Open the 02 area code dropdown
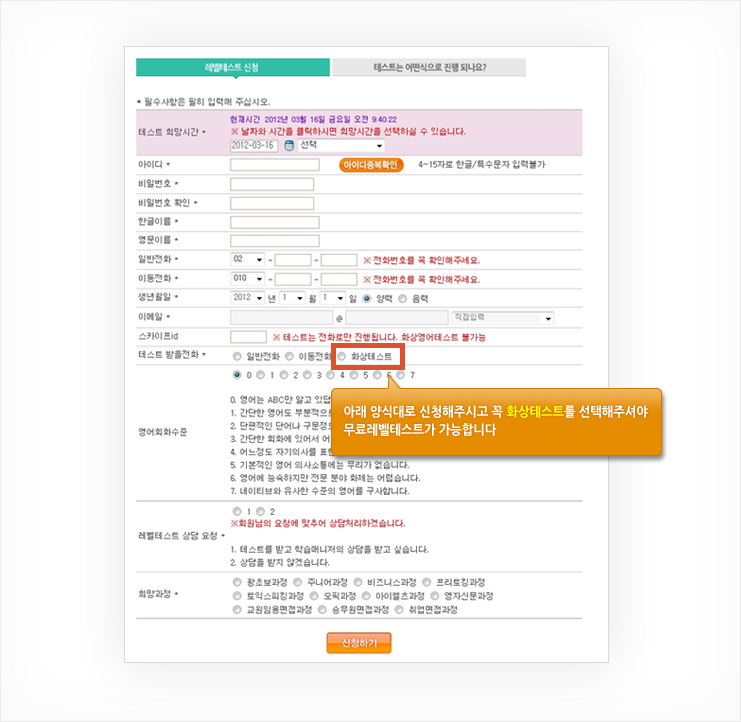 (x=248, y=259)
